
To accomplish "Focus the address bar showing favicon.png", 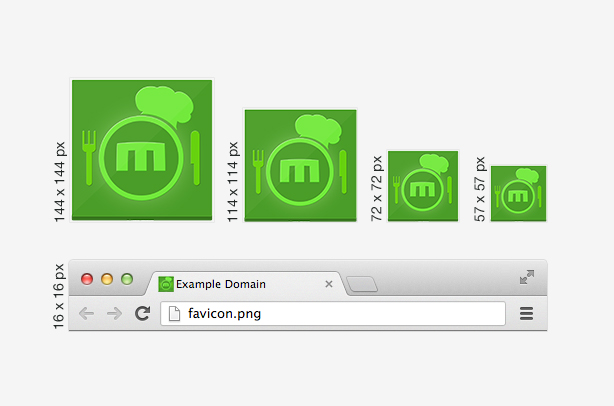I will (x=333, y=313).
